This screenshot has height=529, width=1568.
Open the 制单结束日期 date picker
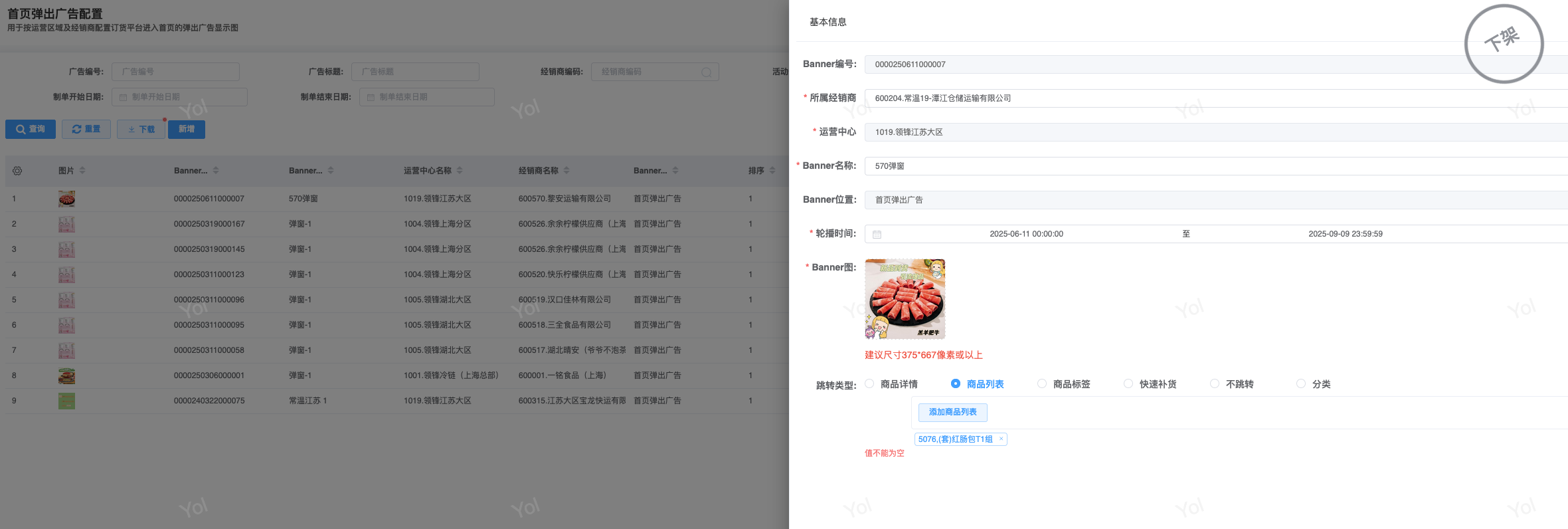[x=427, y=97]
